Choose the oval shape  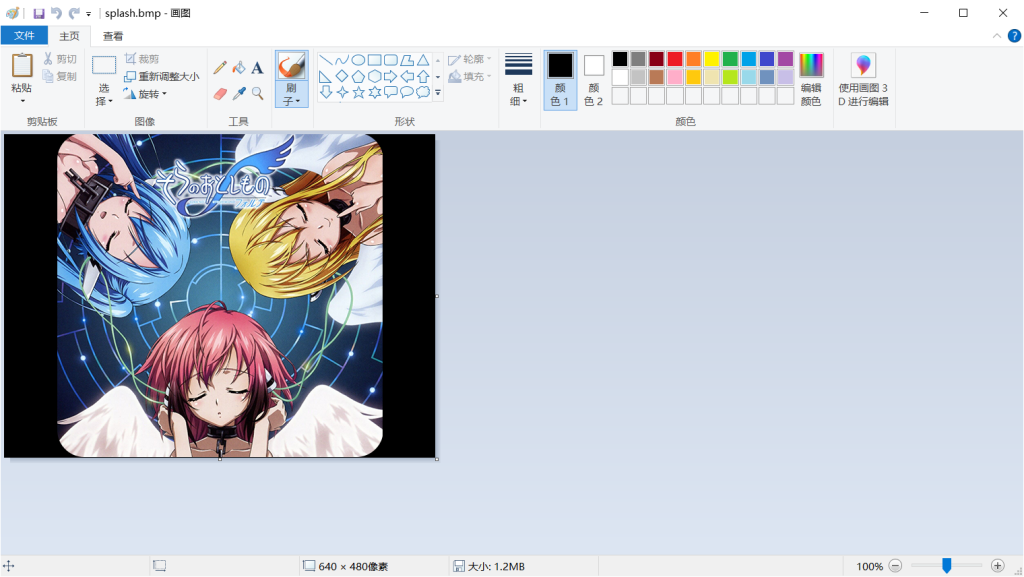pos(358,60)
